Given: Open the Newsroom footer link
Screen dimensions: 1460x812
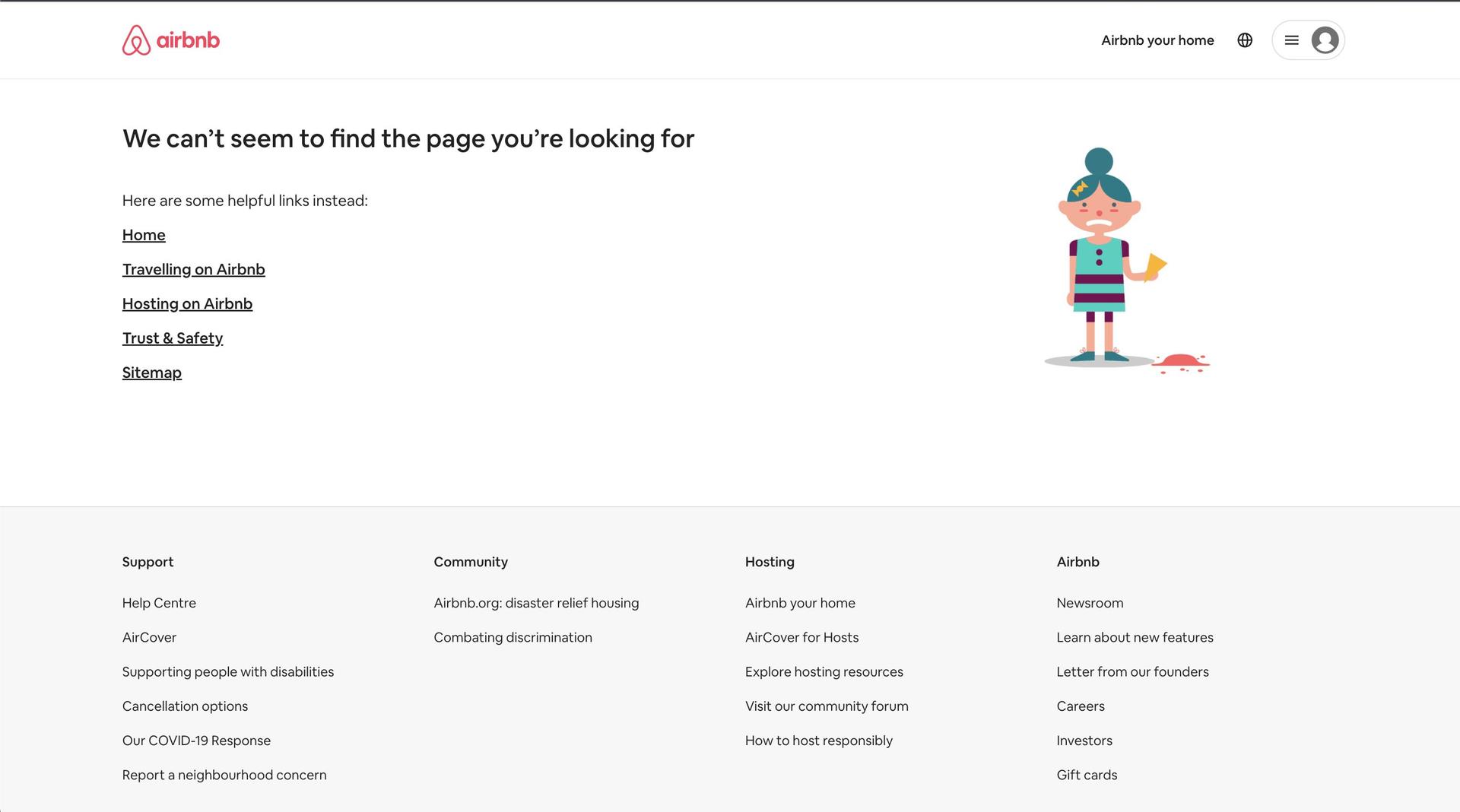Looking at the screenshot, I should (1090, 603).
